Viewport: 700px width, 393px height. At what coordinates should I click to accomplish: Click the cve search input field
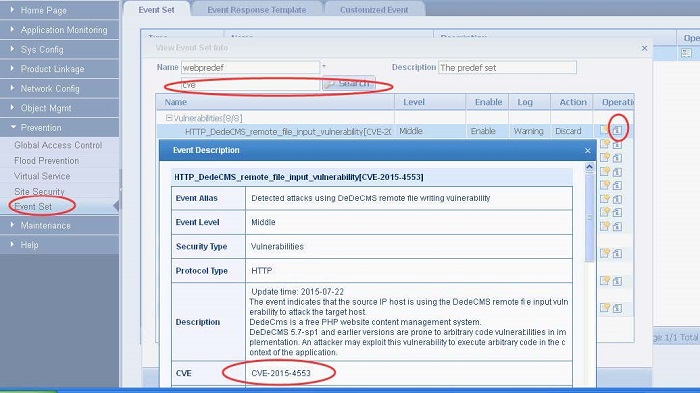pyautogui.click(x=250, y=84)
